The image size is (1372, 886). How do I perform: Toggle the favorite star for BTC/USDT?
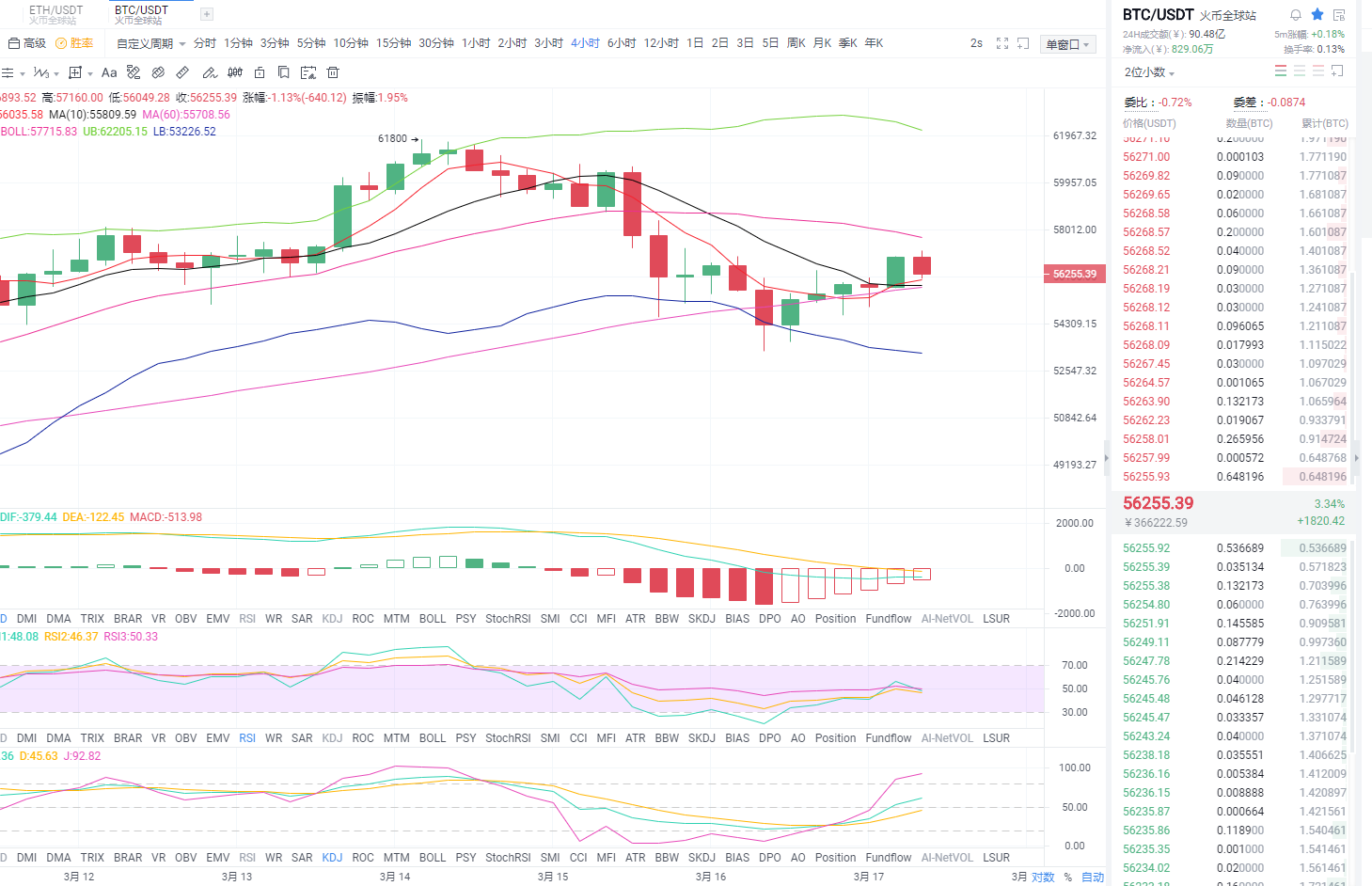(x=1317, y=15)
